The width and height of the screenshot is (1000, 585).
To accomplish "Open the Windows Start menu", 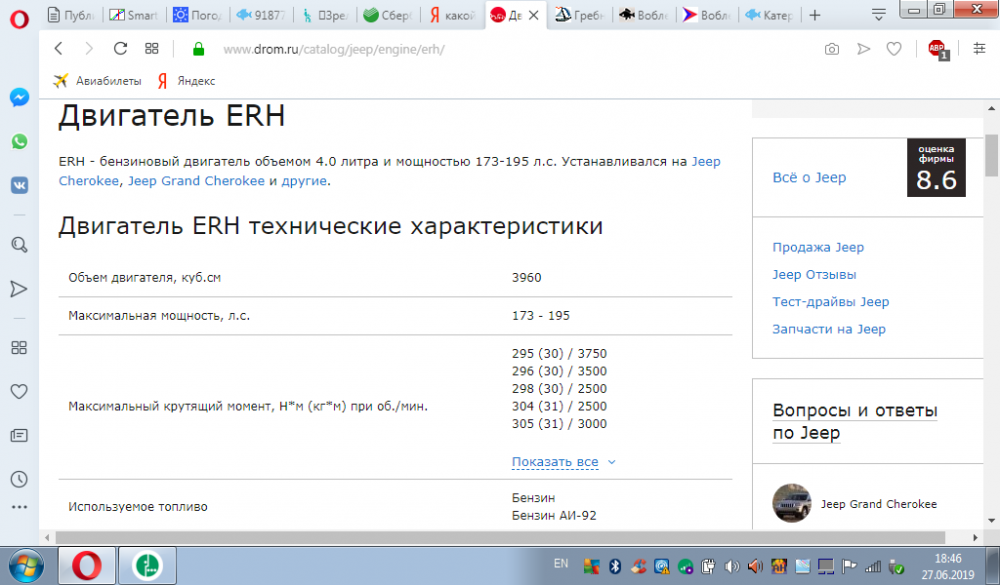I will coord(24,566).
